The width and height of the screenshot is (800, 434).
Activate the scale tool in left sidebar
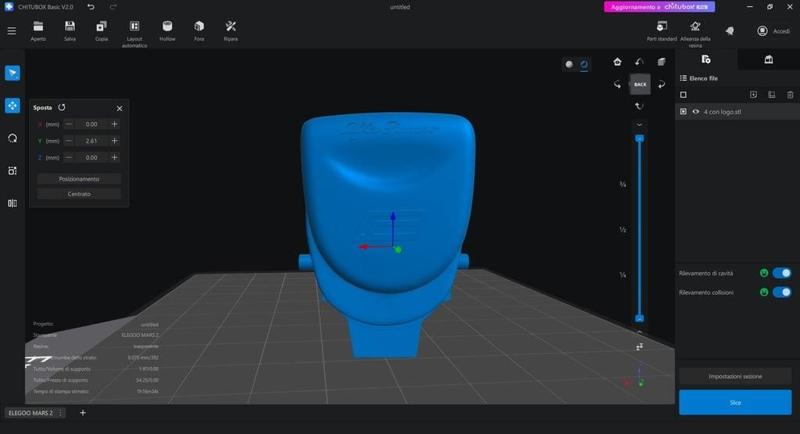[12, 171]
